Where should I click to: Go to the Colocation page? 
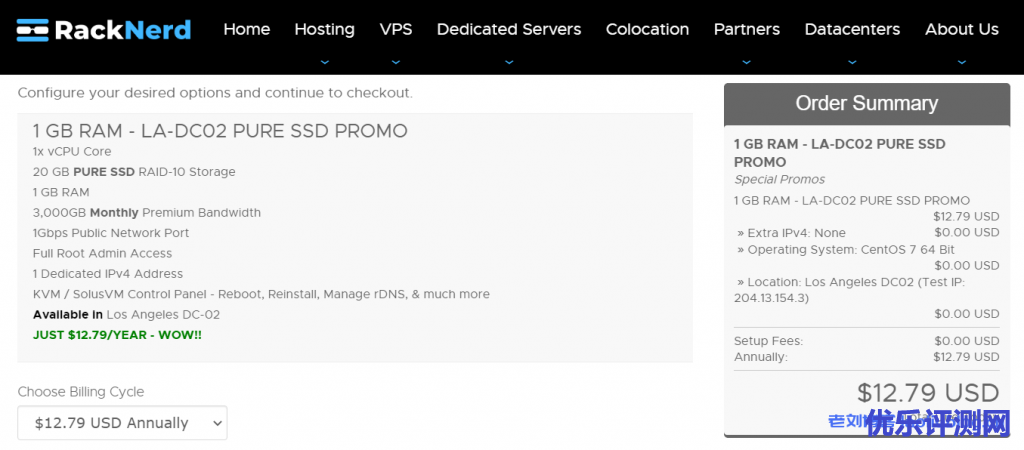pyautogui.click(x=647, y=29)
